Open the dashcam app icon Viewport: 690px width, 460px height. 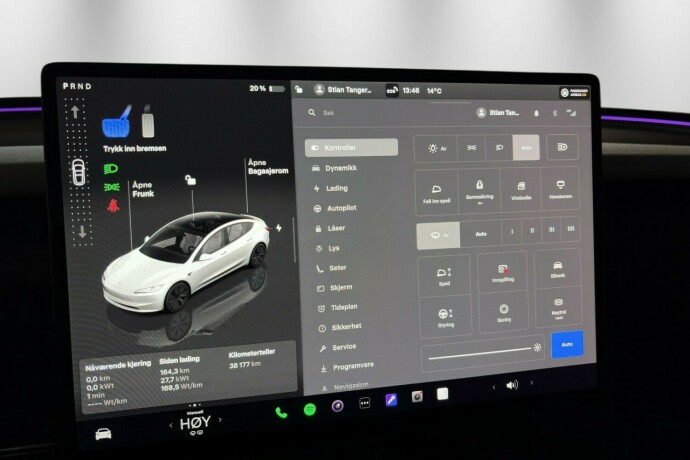[417, 397]
